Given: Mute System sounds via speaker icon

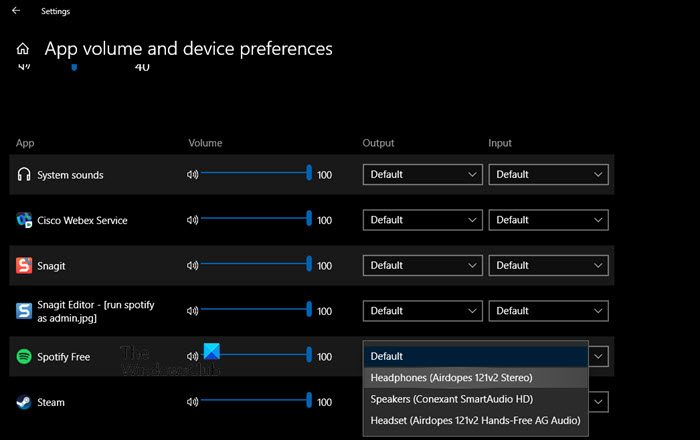Looking at the screenshot, I should click(192, 174).
